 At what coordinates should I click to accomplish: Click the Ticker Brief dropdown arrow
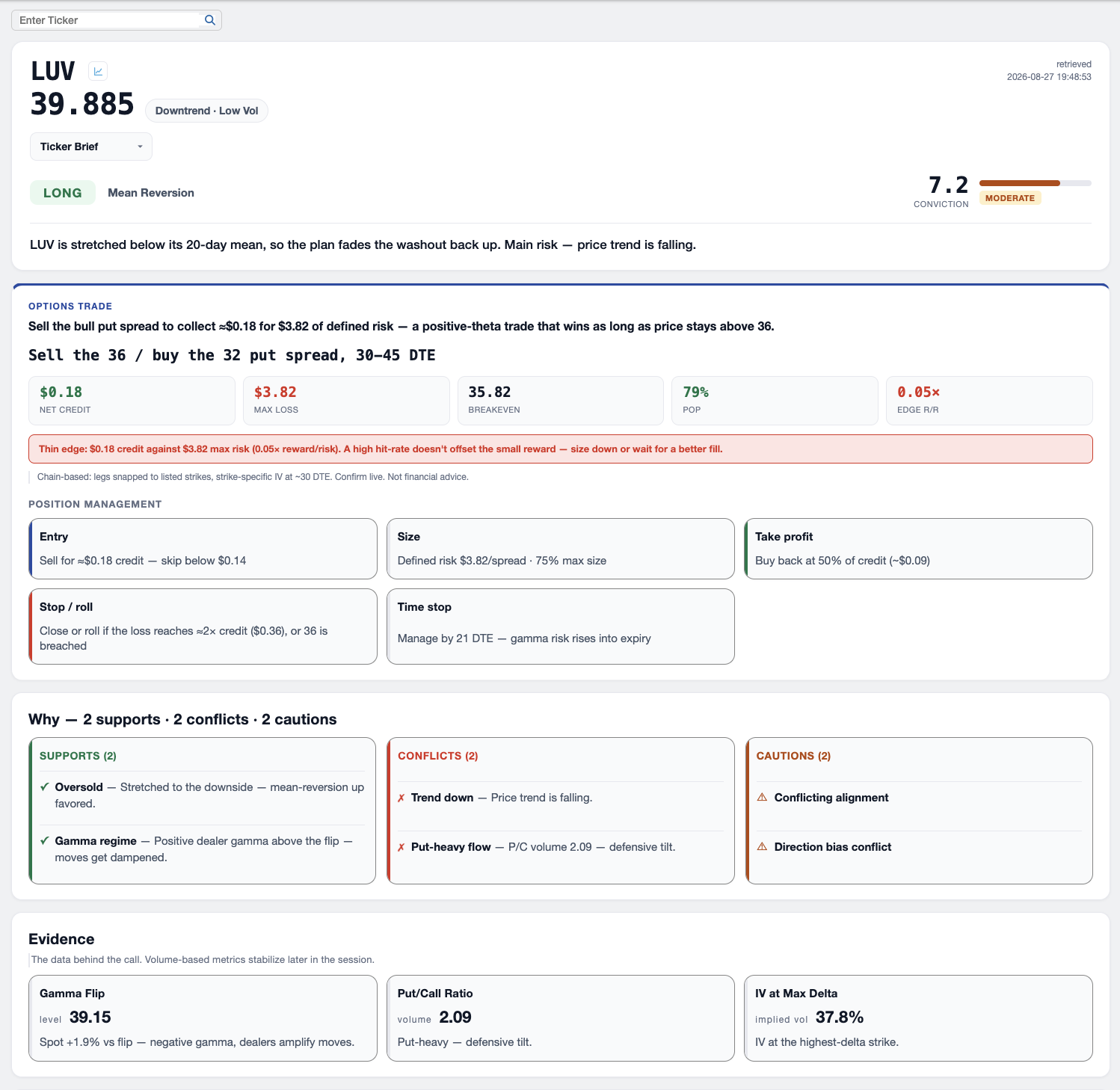(x=140, y=147)
